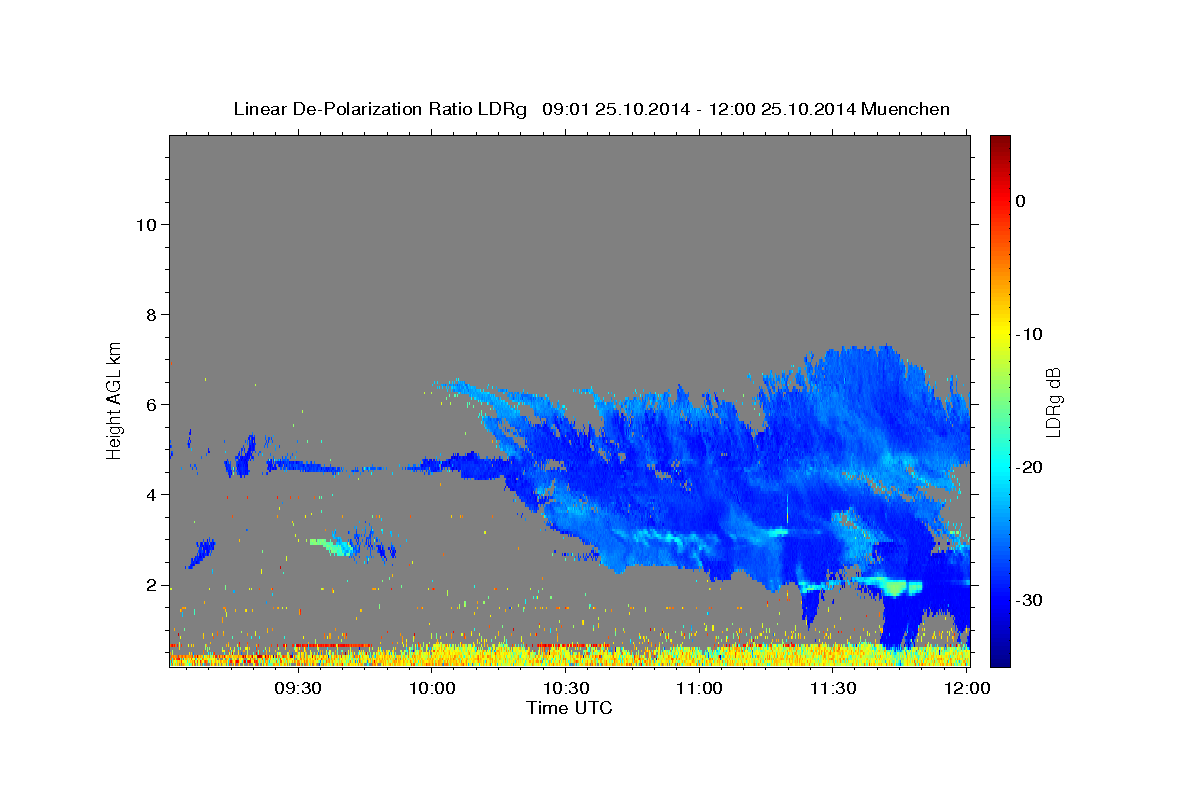Image resolution: width=1200 pixels, height=800 pixels.
Task: Click the 'LDRg dB' colorbar label
Action: coord(1052,403)
